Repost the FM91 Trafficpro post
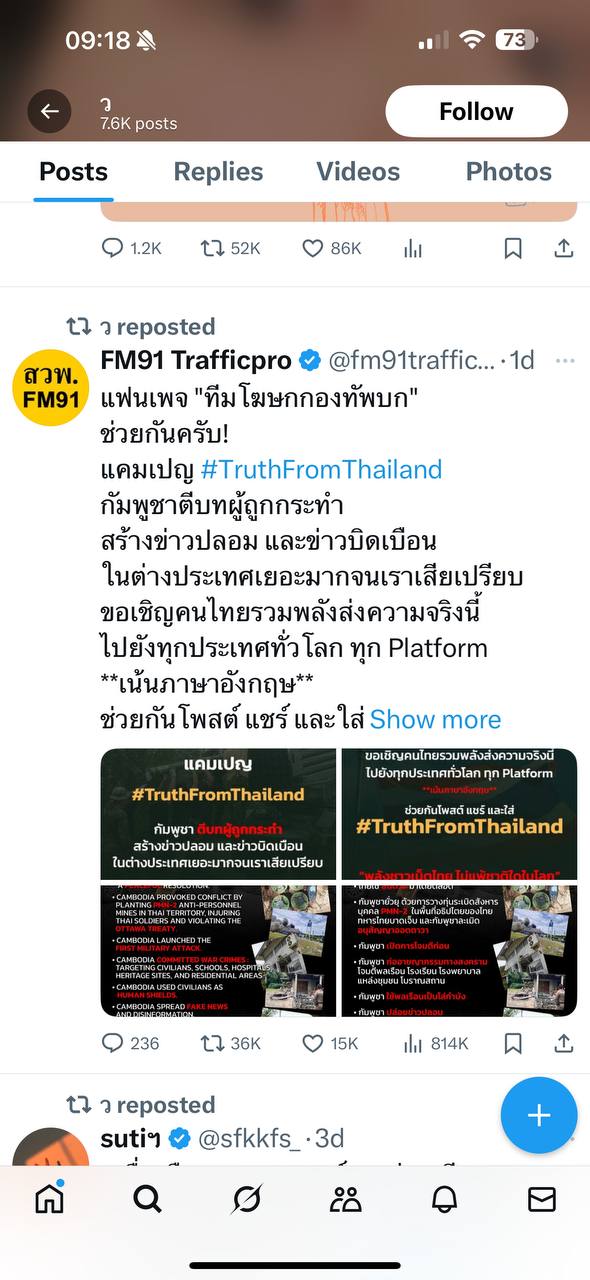This screenshot has width=590, height=1280. point(230,1043)
